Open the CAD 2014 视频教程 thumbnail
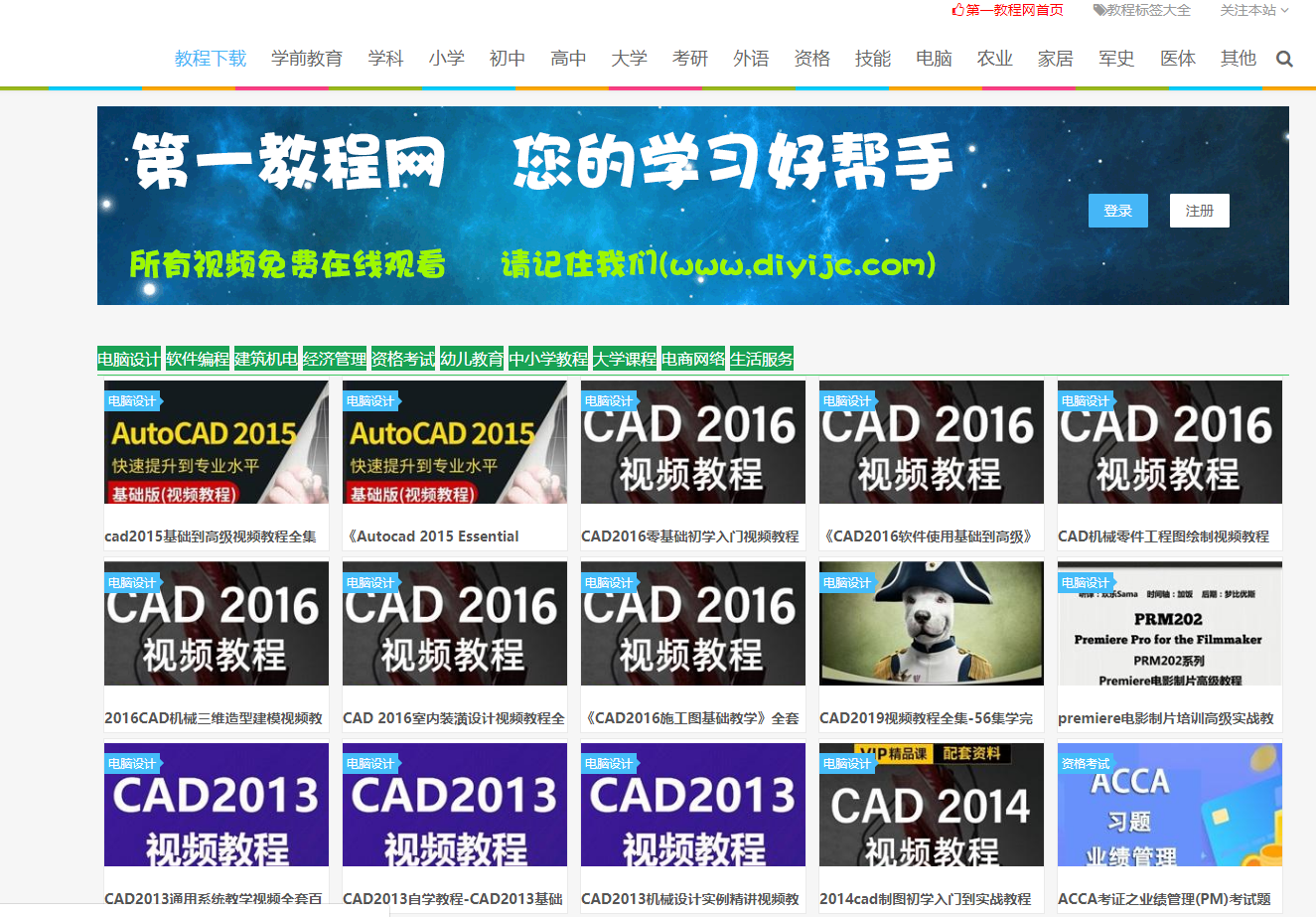The width and height of the screenshot is (1316, 917). pyautogui.click(x=932, y=805)
